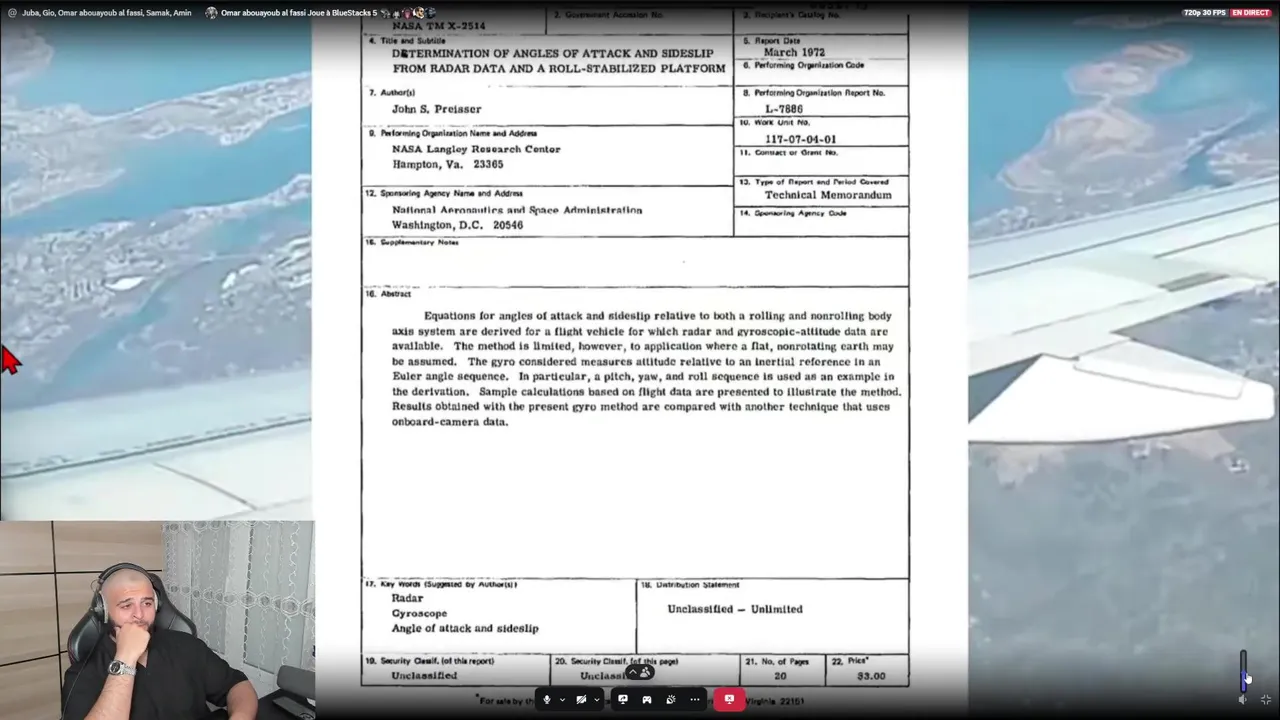Click the share screen monitor icon
This screenshot has width=1280, height=720.
(x=622, y=700)
